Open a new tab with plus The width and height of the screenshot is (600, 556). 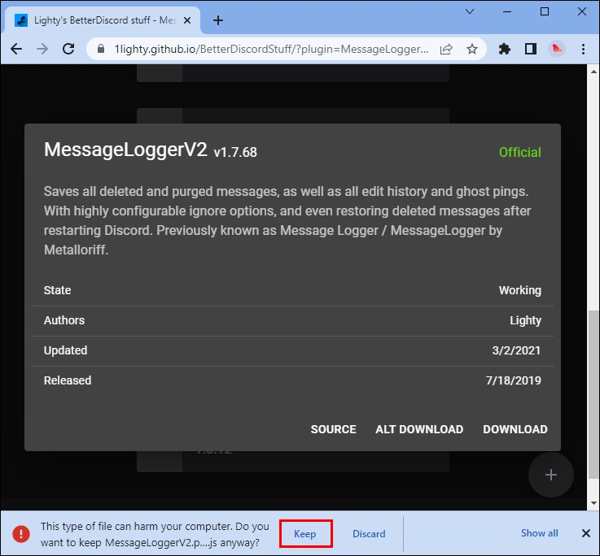tap(218, 20)
